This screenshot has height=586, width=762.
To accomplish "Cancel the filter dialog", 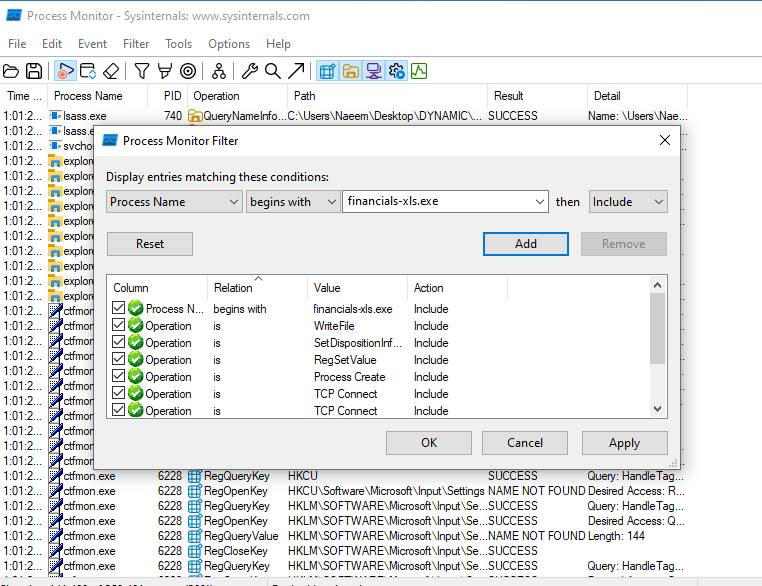I will [x=525, y=443].
